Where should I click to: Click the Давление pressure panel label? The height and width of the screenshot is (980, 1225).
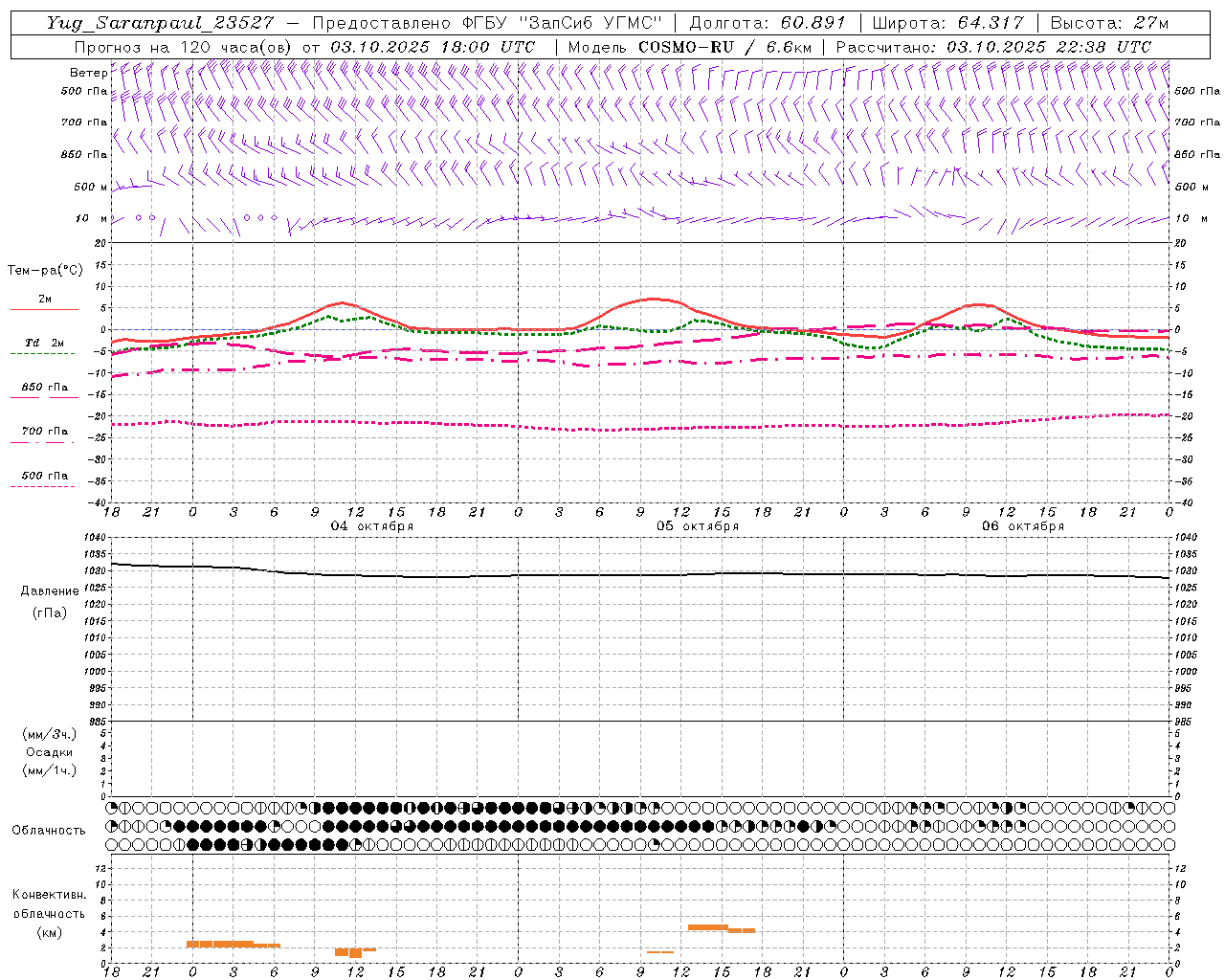pyautogui.click(x=50, y=591)
